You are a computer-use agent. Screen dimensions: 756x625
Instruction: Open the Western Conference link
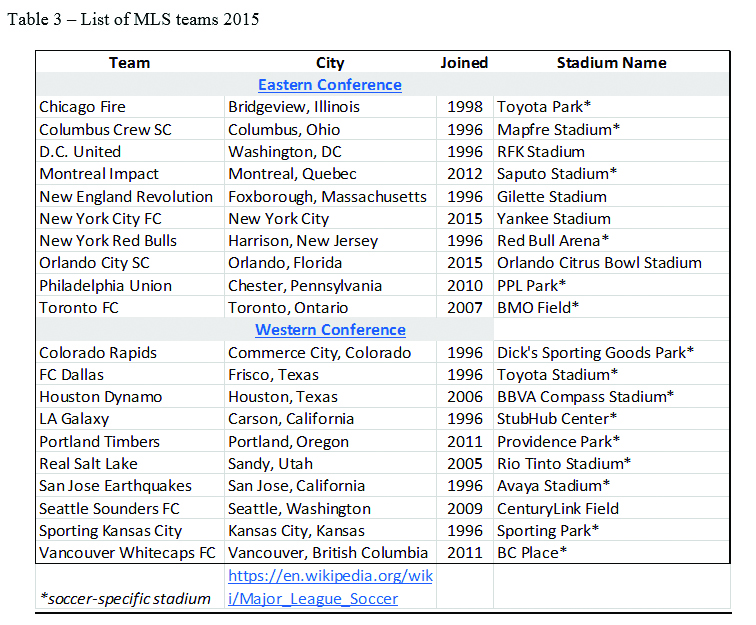tap(330, 329)
